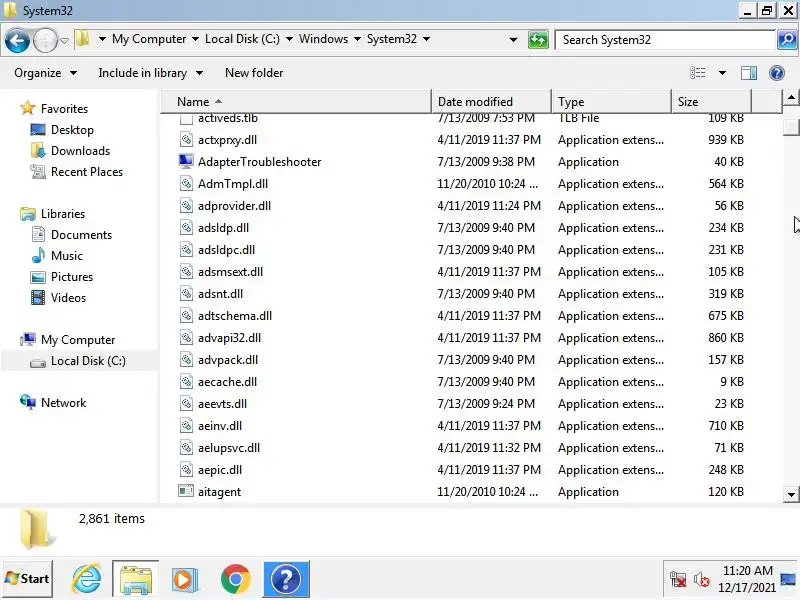This screenshot has width=800, height=600.
Task: Select the adtschema.dll file icon
Action: tap(186, 315)
